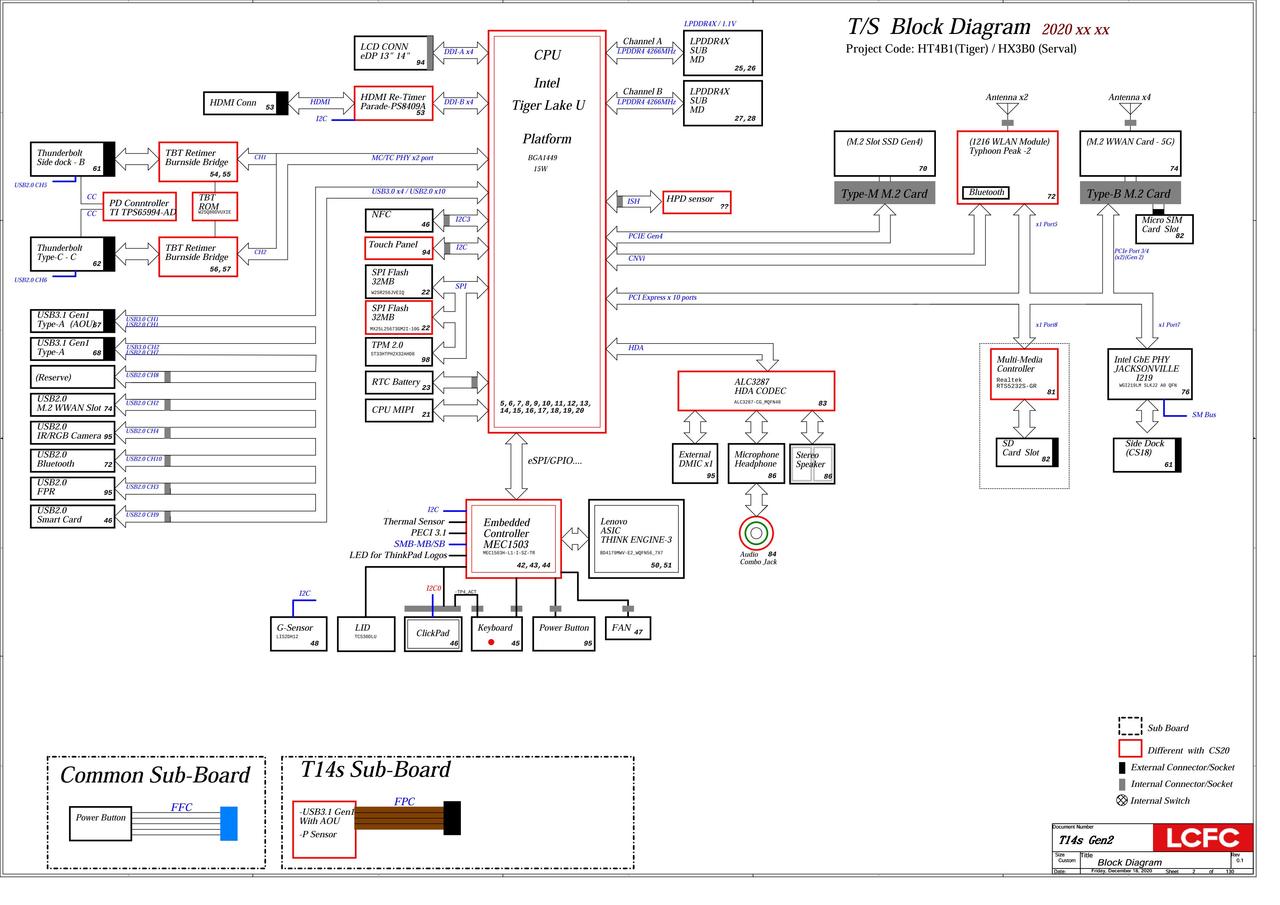Click USB3.1 Gen1 Type-A (AOU) block
This screenshot has width=1280, height=905.
click(73, 321)
